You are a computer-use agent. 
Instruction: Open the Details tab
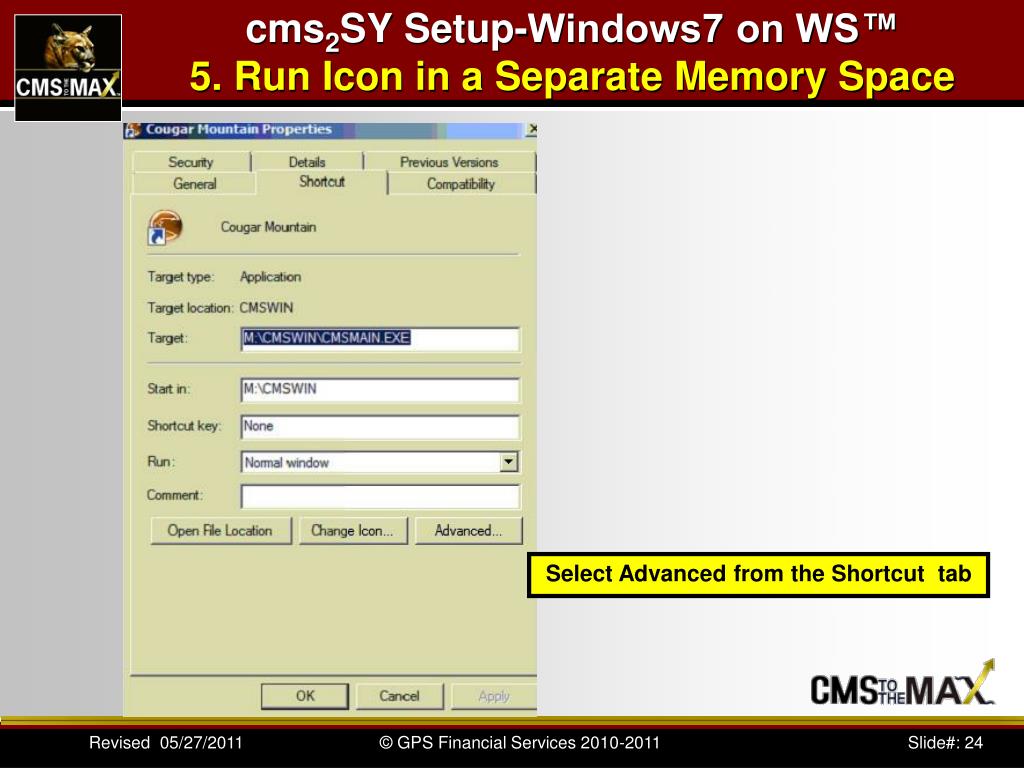coord(307,162)
